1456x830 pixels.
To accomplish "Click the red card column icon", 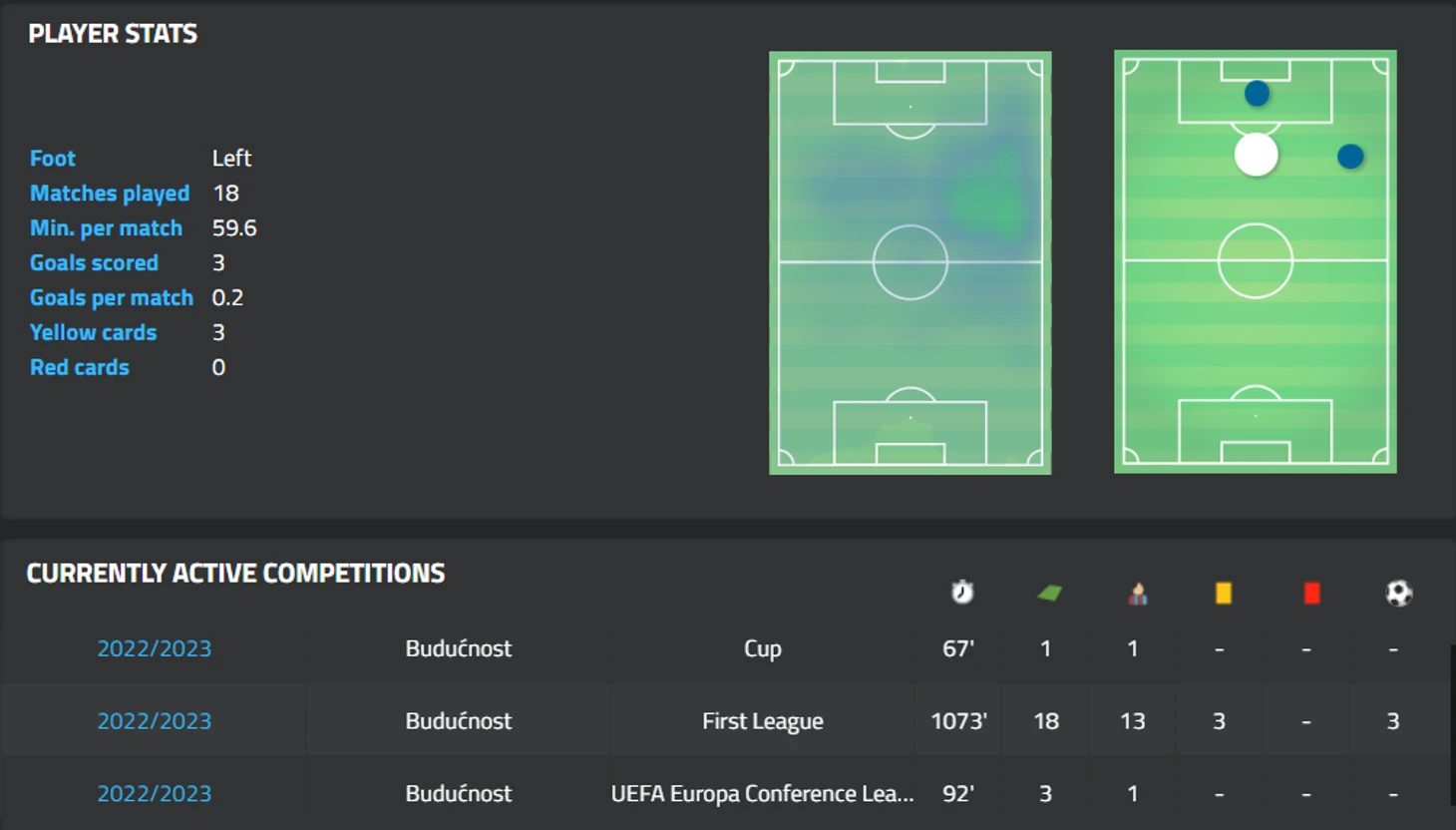I will pos(1311,594).
